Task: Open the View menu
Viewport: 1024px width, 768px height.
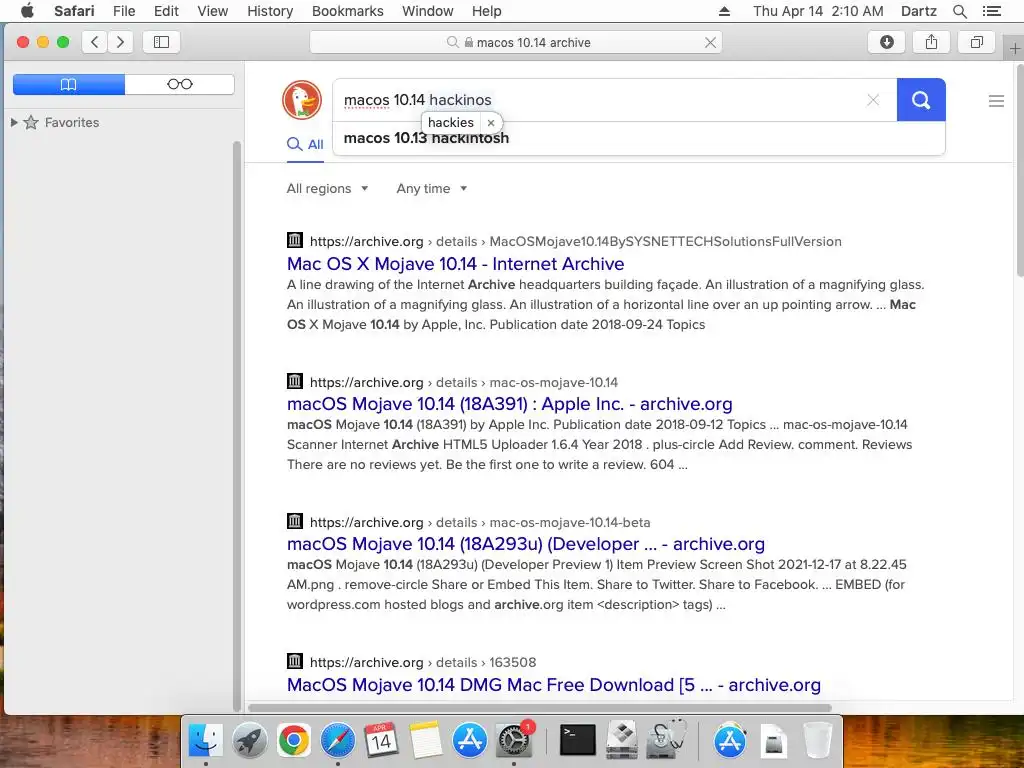Action: pyautogui.click(x=212, y=11)
